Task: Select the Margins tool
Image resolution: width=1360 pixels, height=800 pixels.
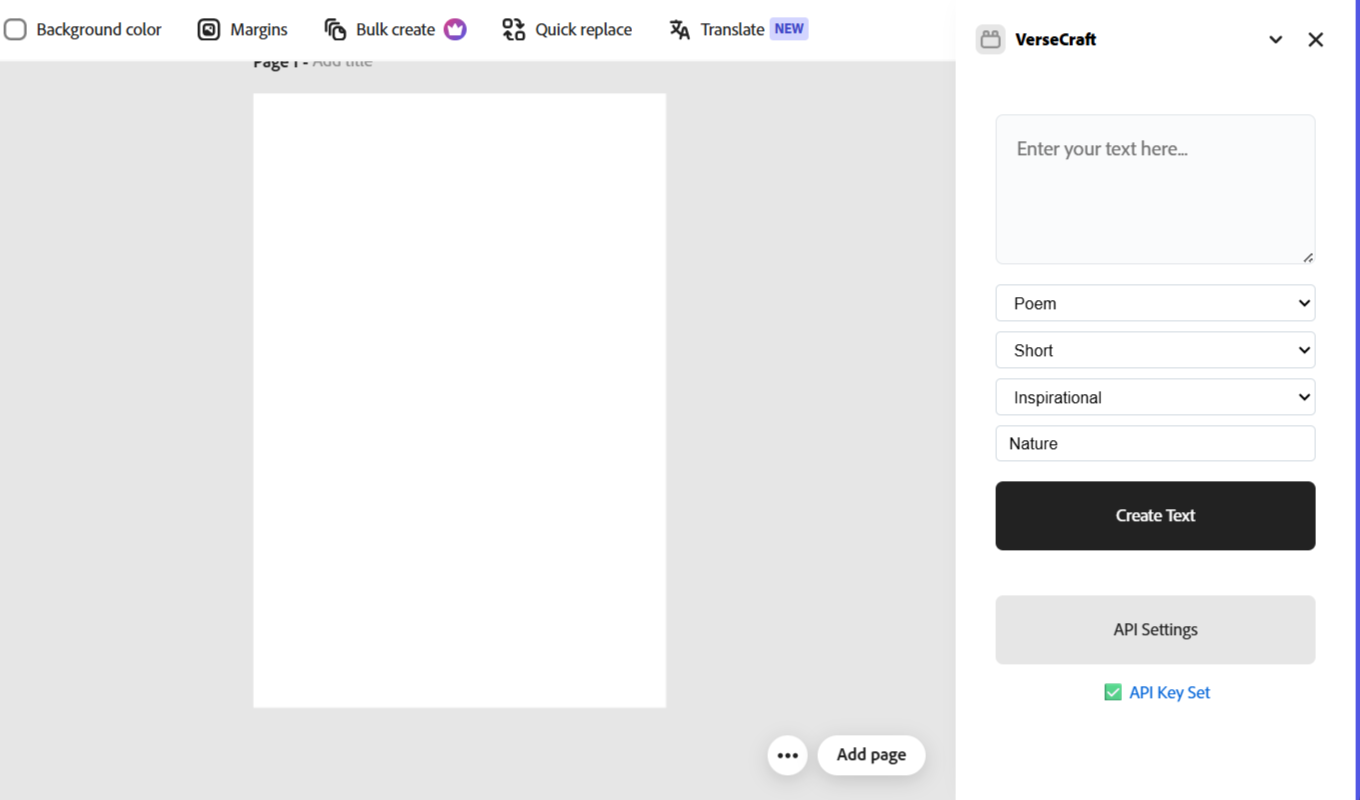Action: click(242, 29)
